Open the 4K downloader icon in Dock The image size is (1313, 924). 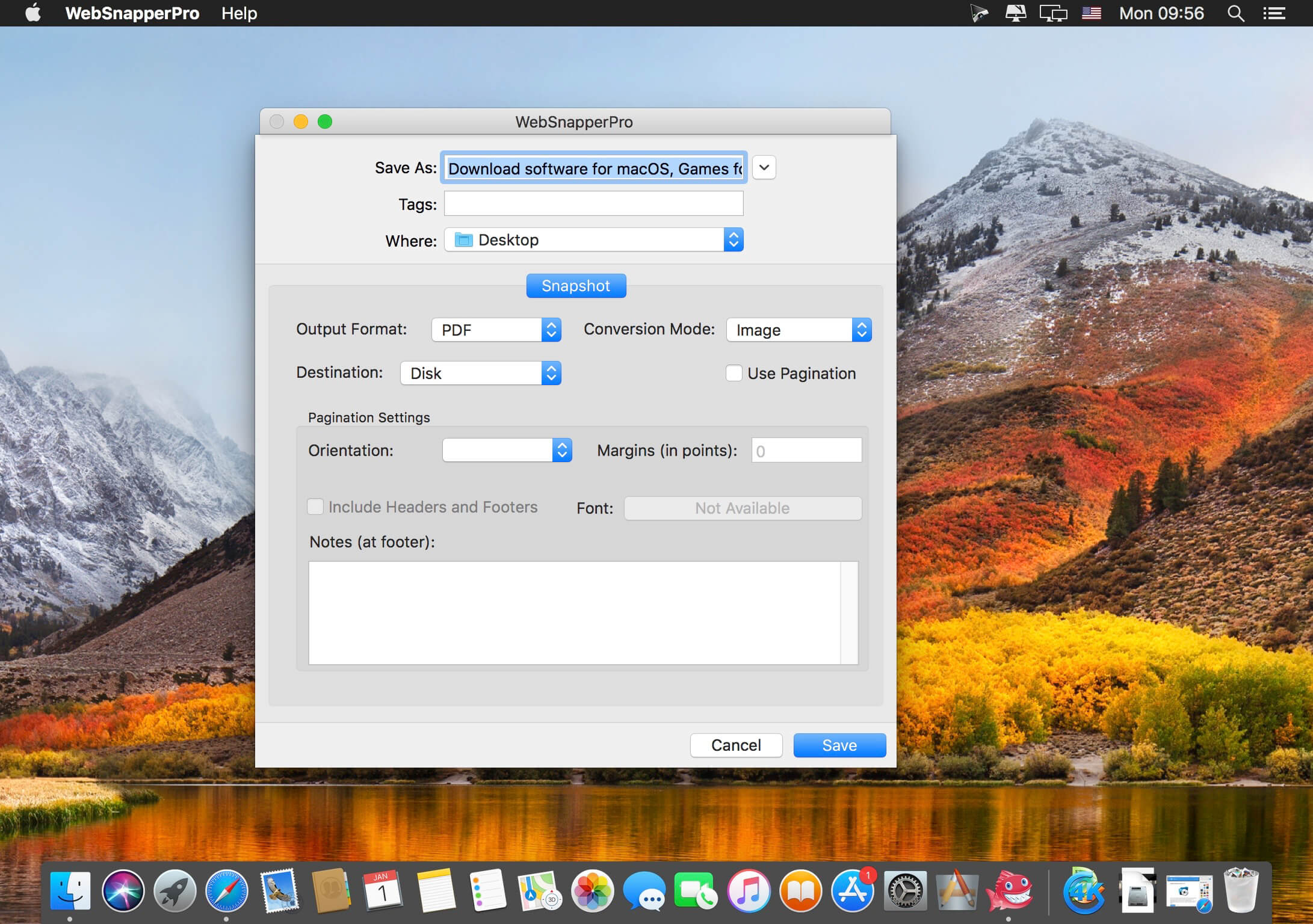1084,891
